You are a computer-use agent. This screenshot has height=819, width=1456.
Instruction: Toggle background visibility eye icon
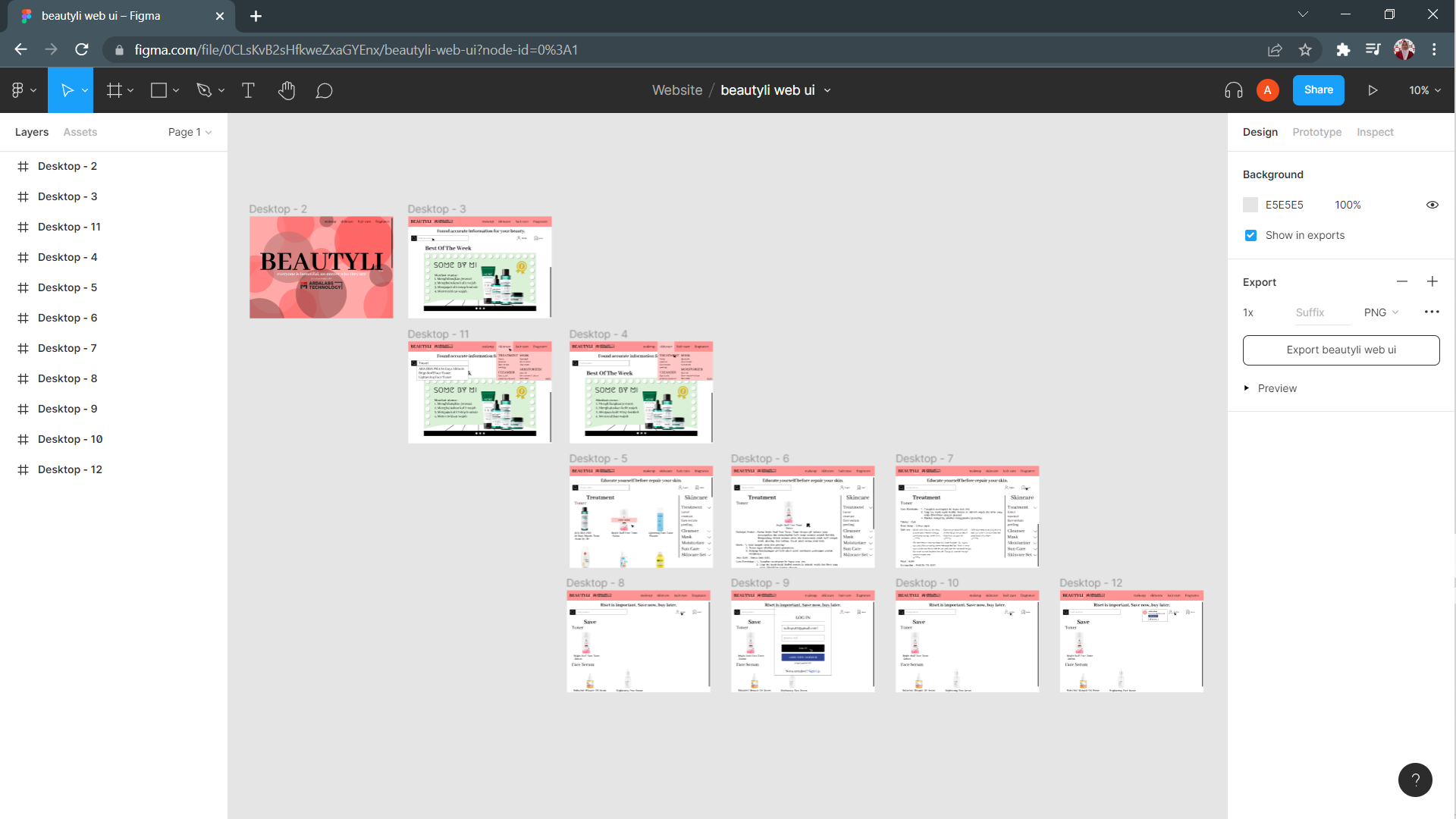[1432, 205]
